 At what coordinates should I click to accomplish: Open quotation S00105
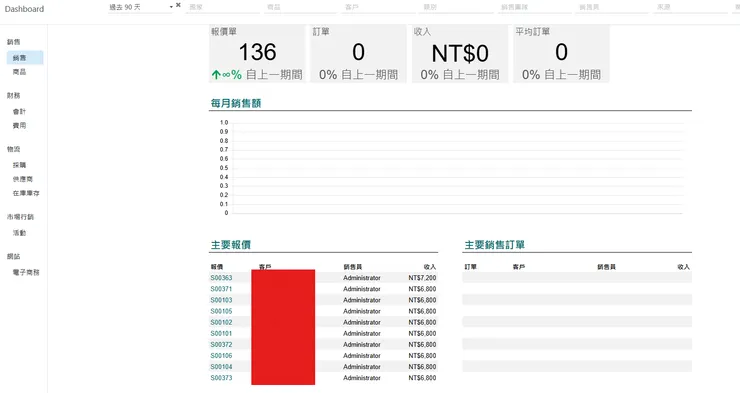[x=221, y=311]
